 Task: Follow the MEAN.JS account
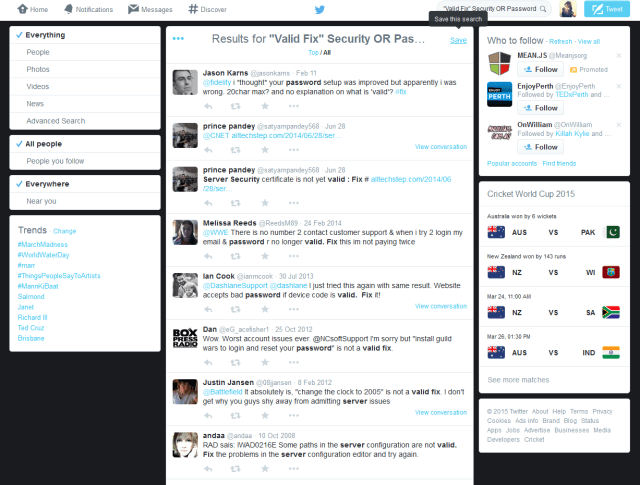coord(540,69)
